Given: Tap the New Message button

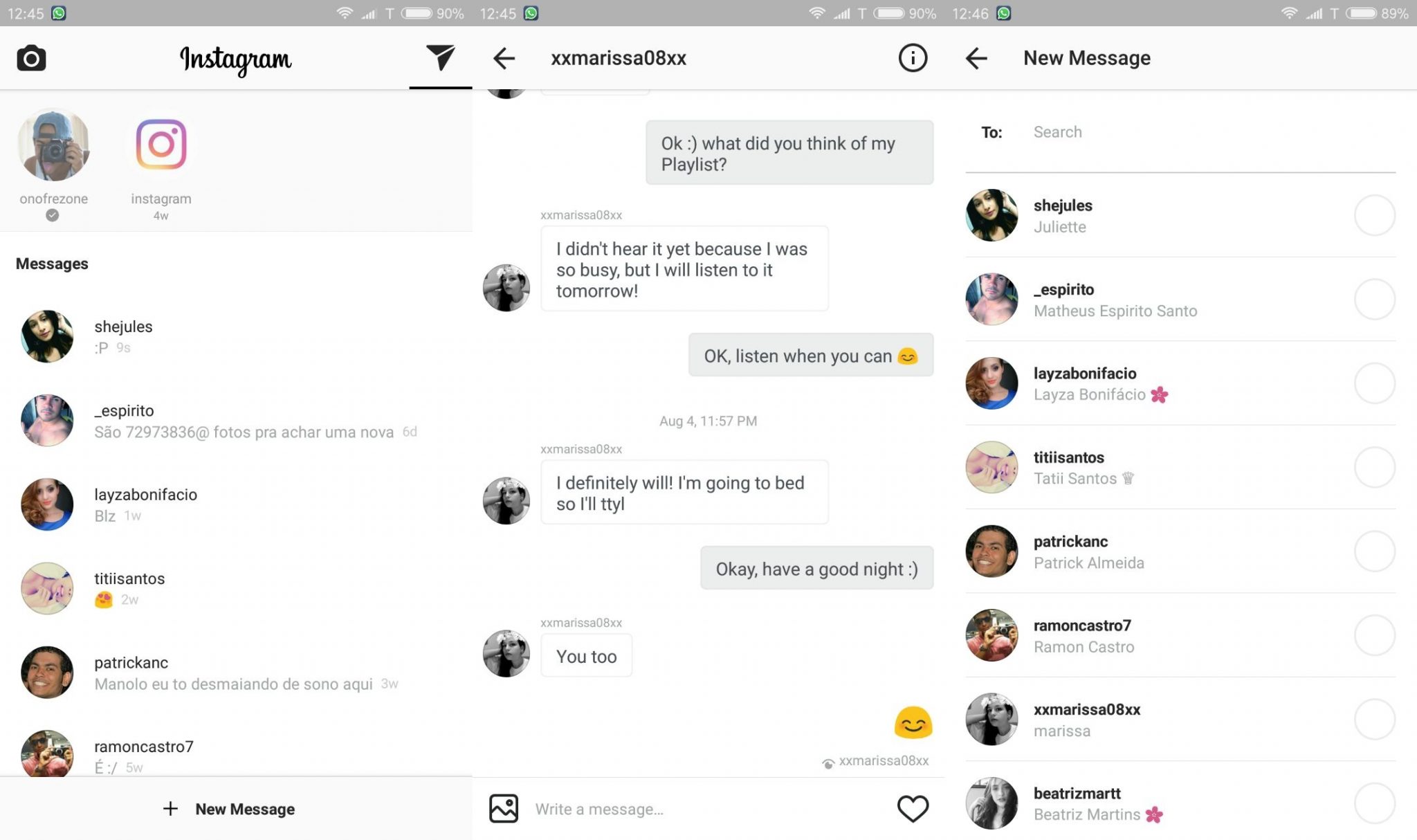Looking at the screenshot, I should (x=229, y=809).
